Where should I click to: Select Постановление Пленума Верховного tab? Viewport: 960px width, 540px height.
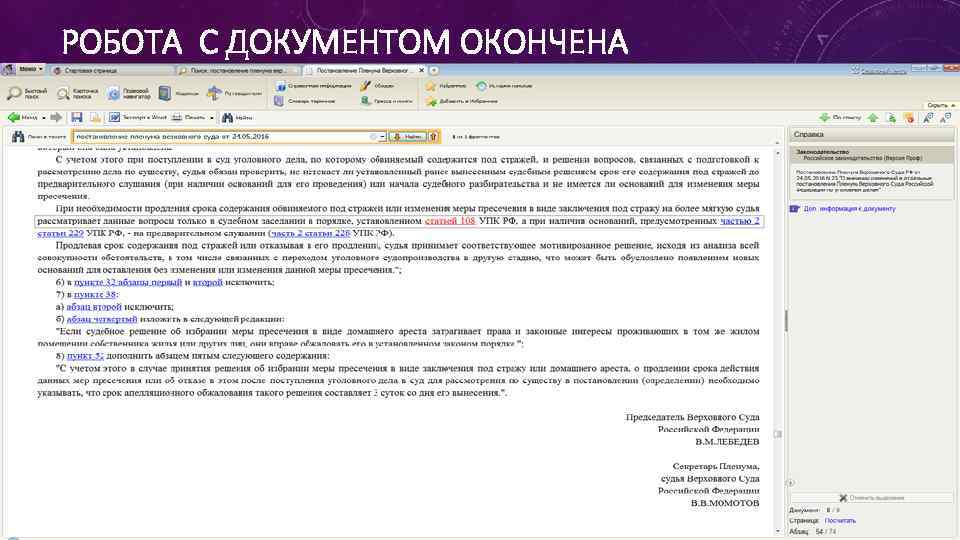click(x=361, y=70)
